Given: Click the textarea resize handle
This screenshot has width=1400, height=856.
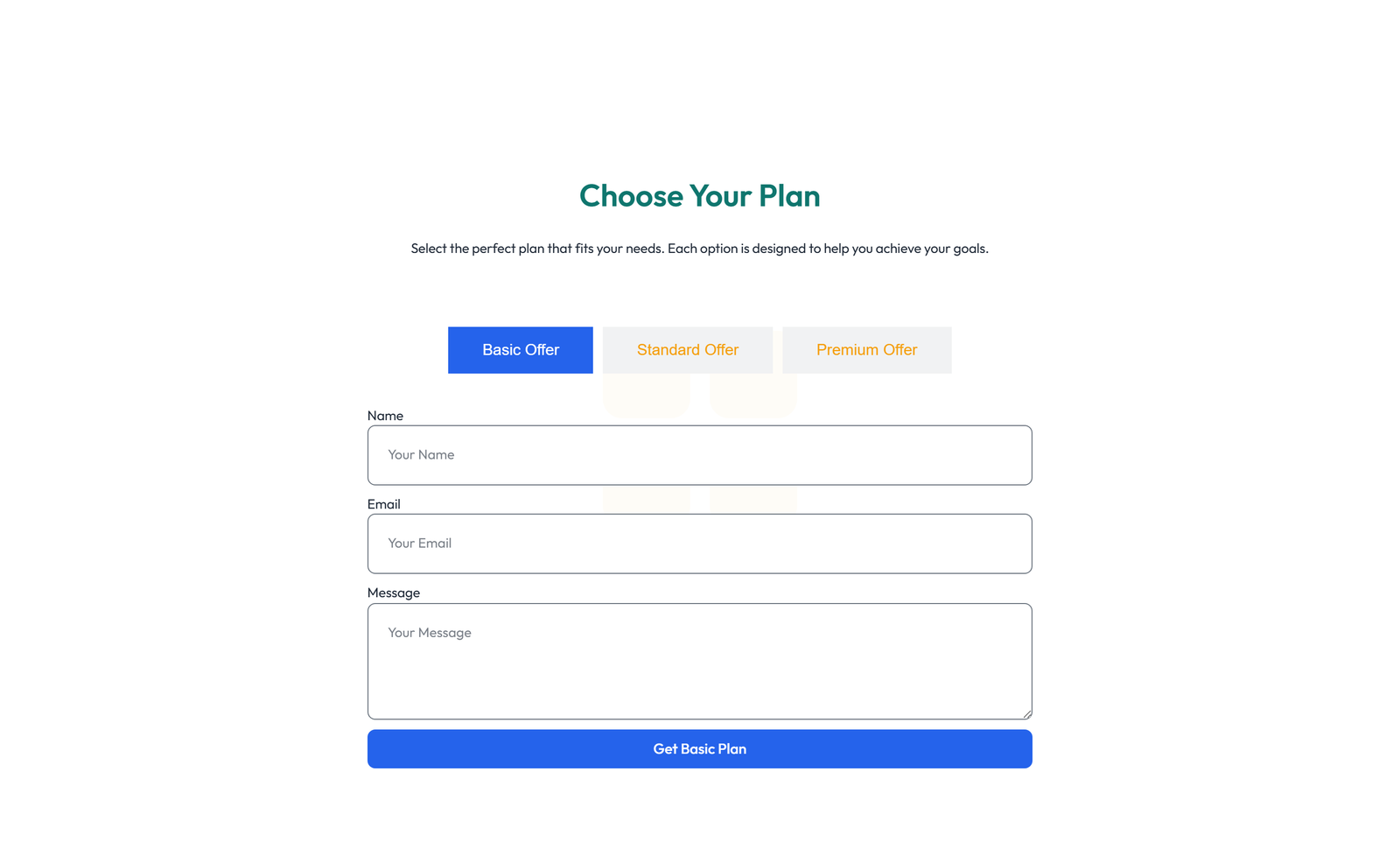Looking at the screenshot, I should point(1025,712).
